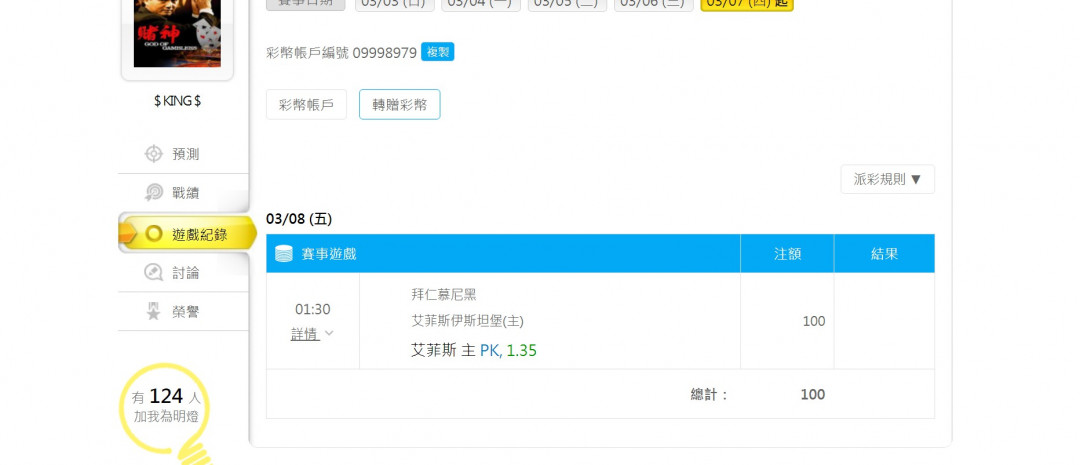Image resolution: width=1080 pixels, height=465 pixels.
Task: Click the 艾菲斯 主 PK, 1.35 bet selection
Action: click(x=474, y=351)
